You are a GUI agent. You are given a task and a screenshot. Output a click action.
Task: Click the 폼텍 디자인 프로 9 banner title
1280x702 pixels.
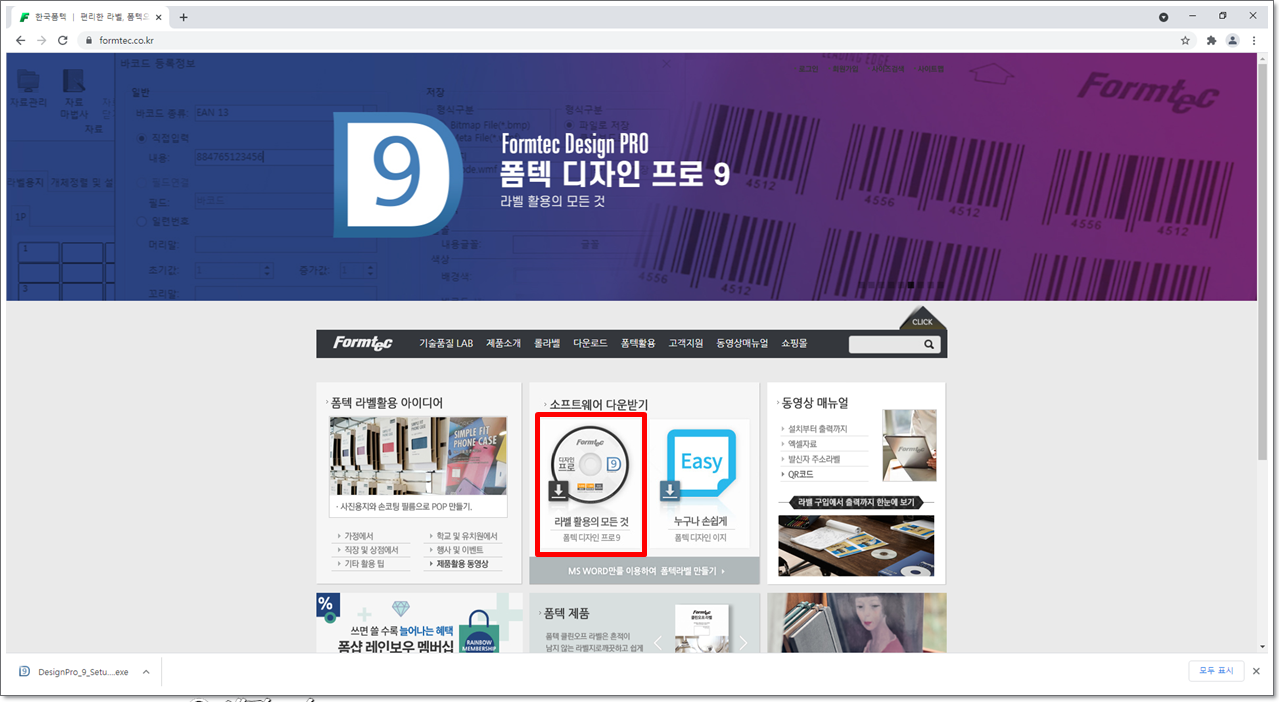pos(615,175)
